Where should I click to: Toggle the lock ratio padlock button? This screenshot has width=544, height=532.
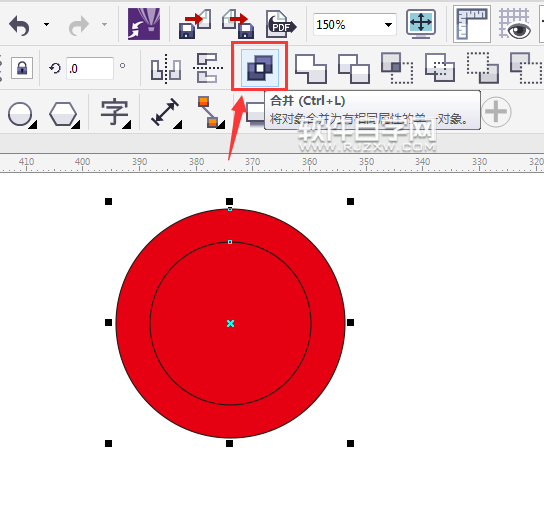22,68
